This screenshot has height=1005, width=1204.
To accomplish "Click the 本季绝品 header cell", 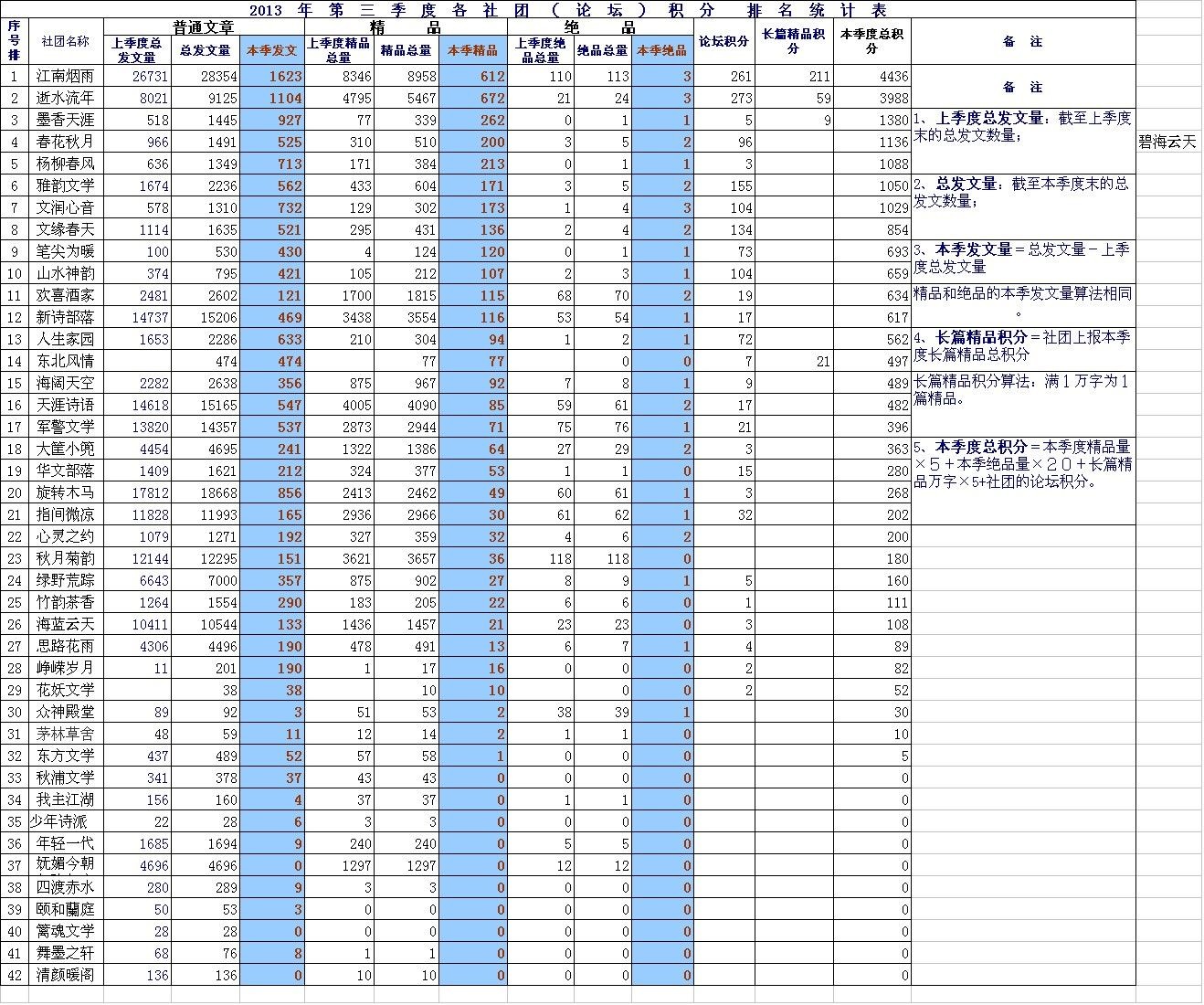I will (661, 50).
